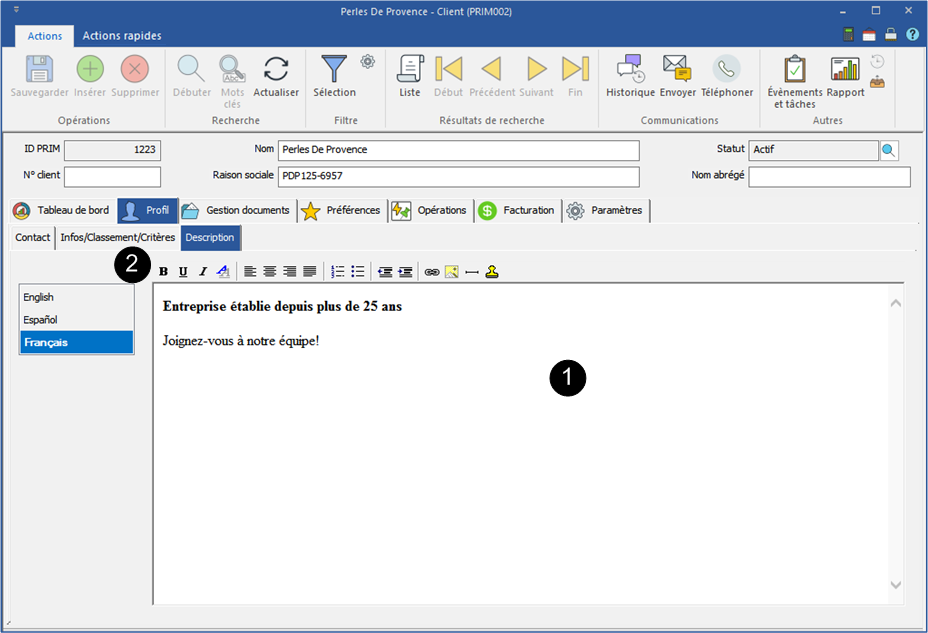Switch to Actions rapides ribbon tab
This screenshot has height=633, width=928.
(122, 36)
